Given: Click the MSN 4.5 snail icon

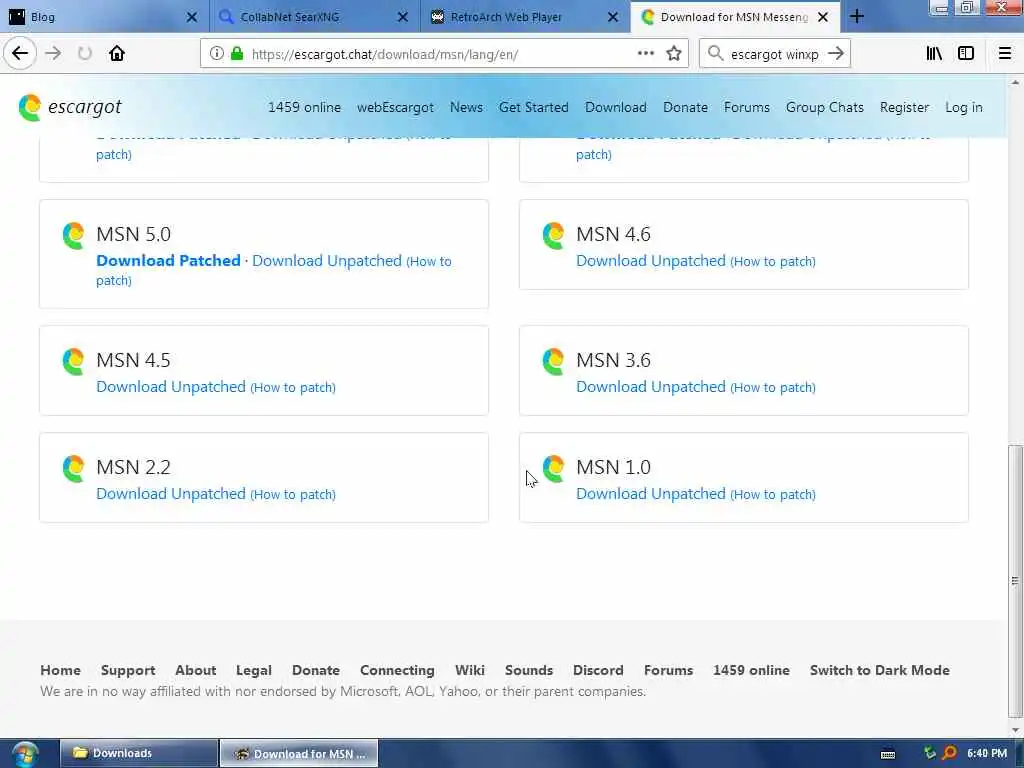Looking at the screenshot, I should pyautogui.click(x=74, y=362).
